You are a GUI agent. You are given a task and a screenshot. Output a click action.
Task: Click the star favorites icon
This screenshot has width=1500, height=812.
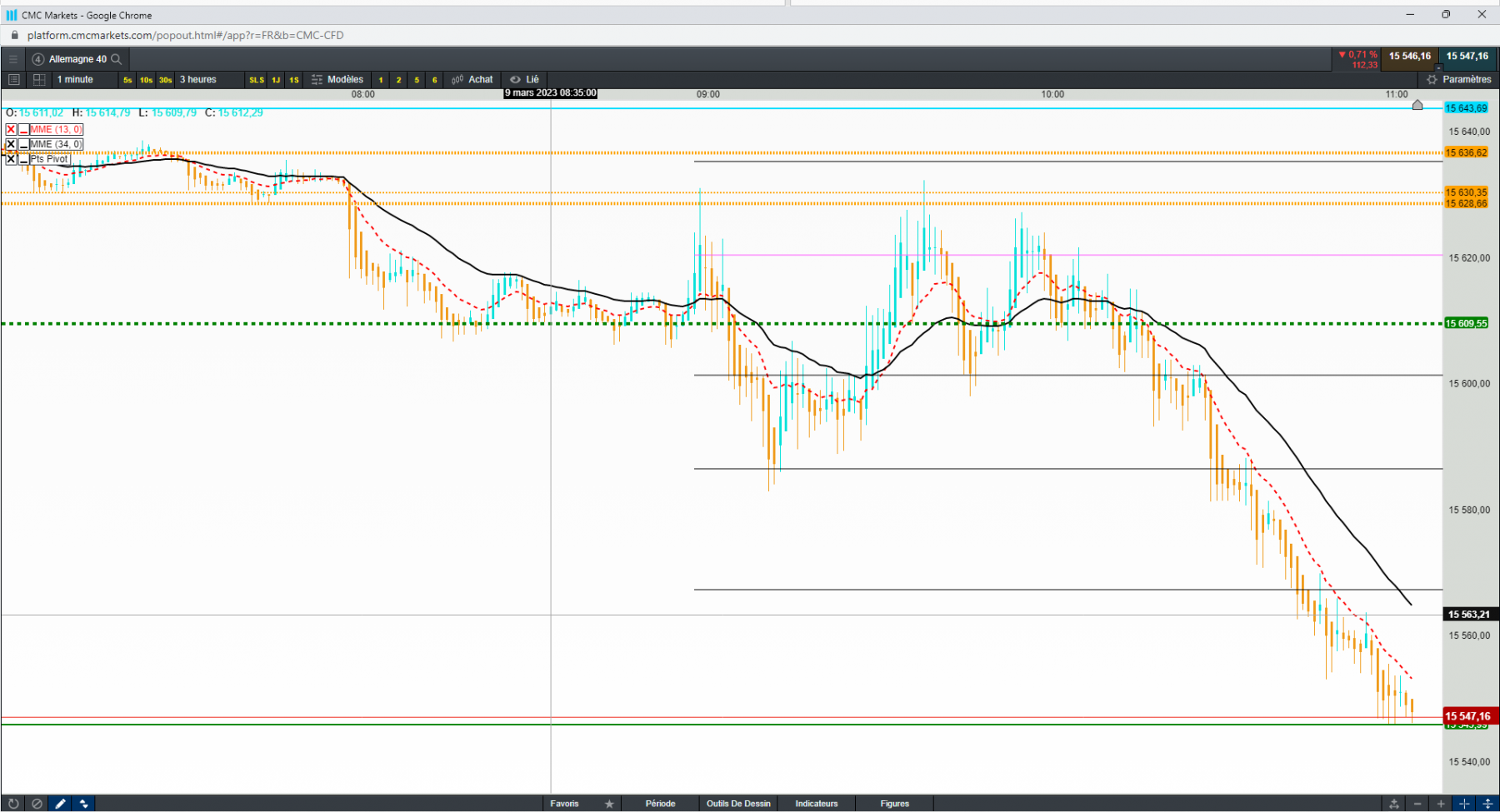[609, 804]
